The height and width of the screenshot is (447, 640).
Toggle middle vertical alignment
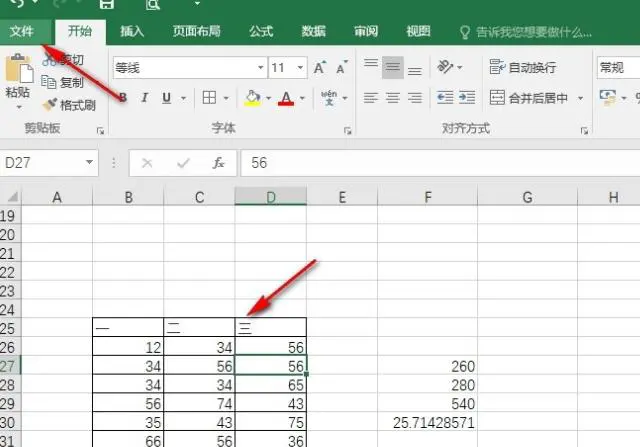[x=393, y=67]
